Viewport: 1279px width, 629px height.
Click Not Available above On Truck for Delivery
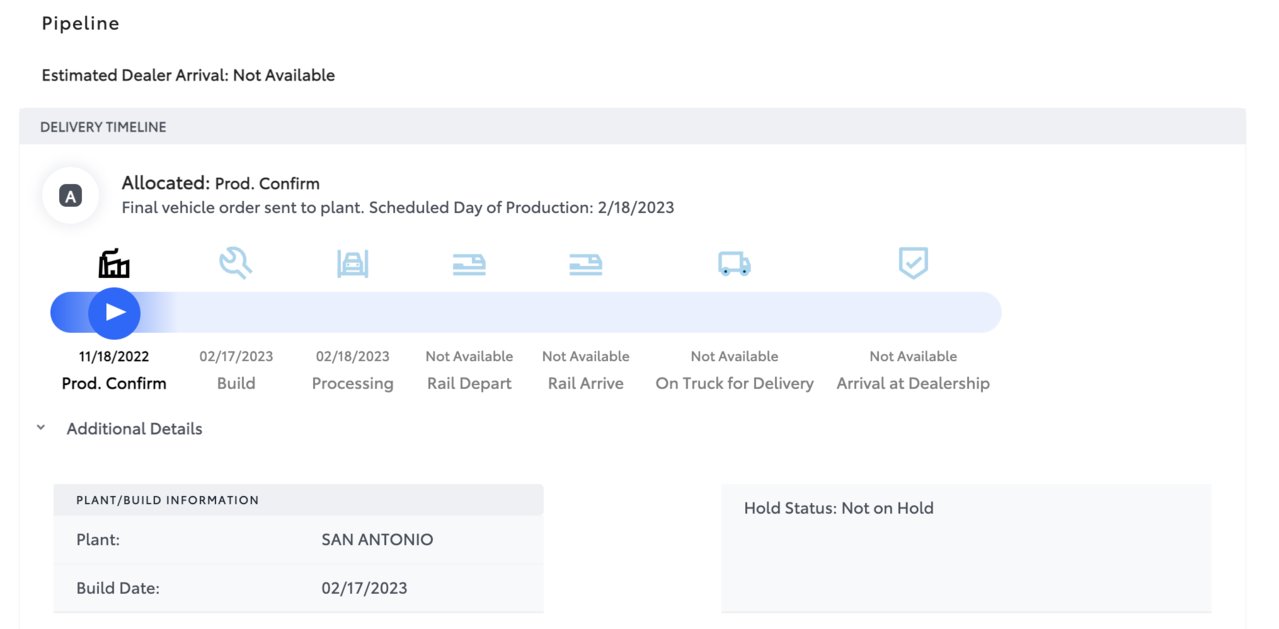734,356
